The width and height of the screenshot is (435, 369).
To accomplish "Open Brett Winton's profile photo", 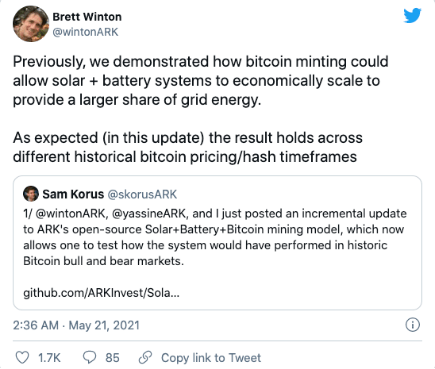I will click(31, 24).
